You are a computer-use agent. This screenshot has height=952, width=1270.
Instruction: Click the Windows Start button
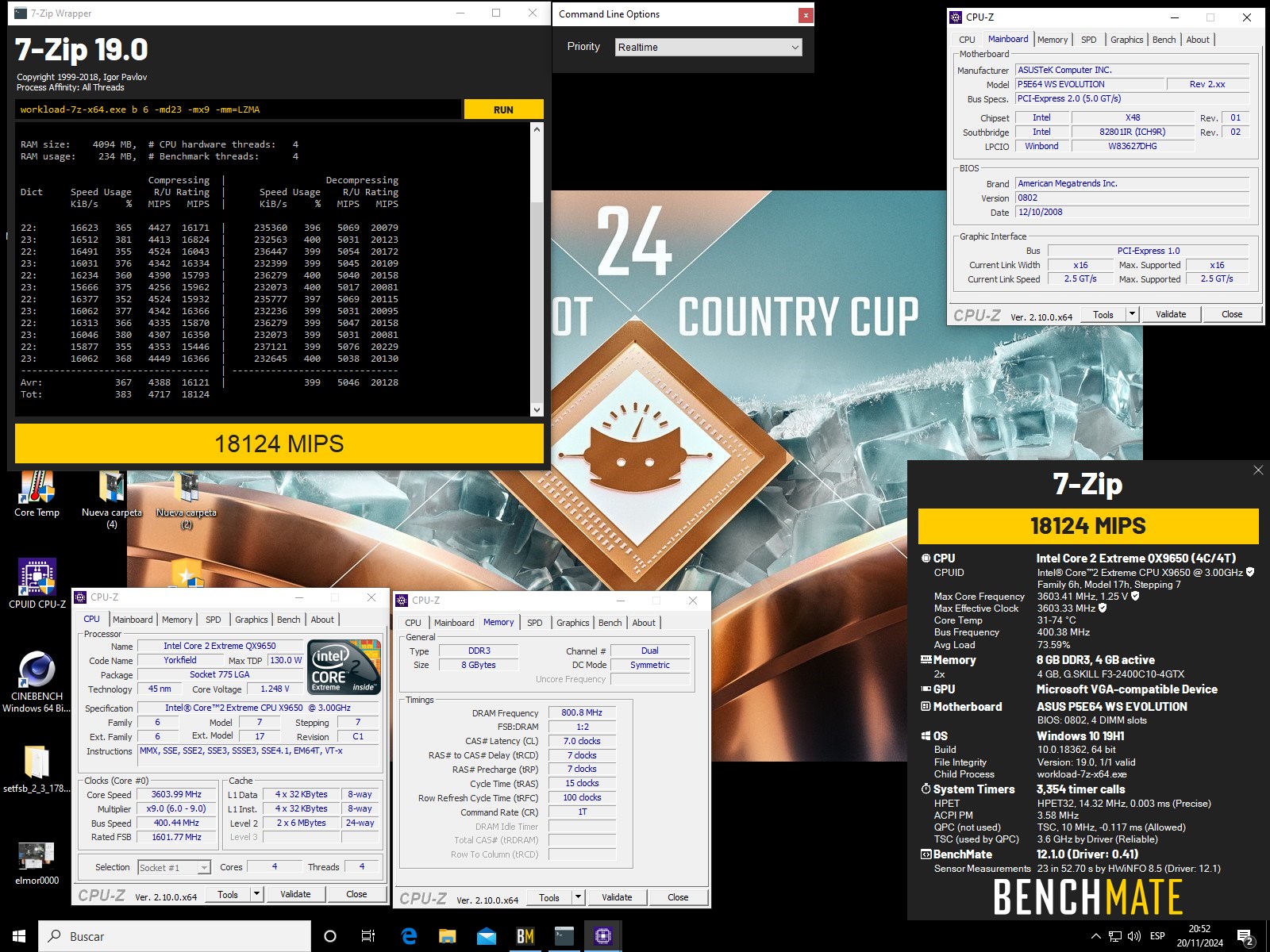click(x=19, y=936)
